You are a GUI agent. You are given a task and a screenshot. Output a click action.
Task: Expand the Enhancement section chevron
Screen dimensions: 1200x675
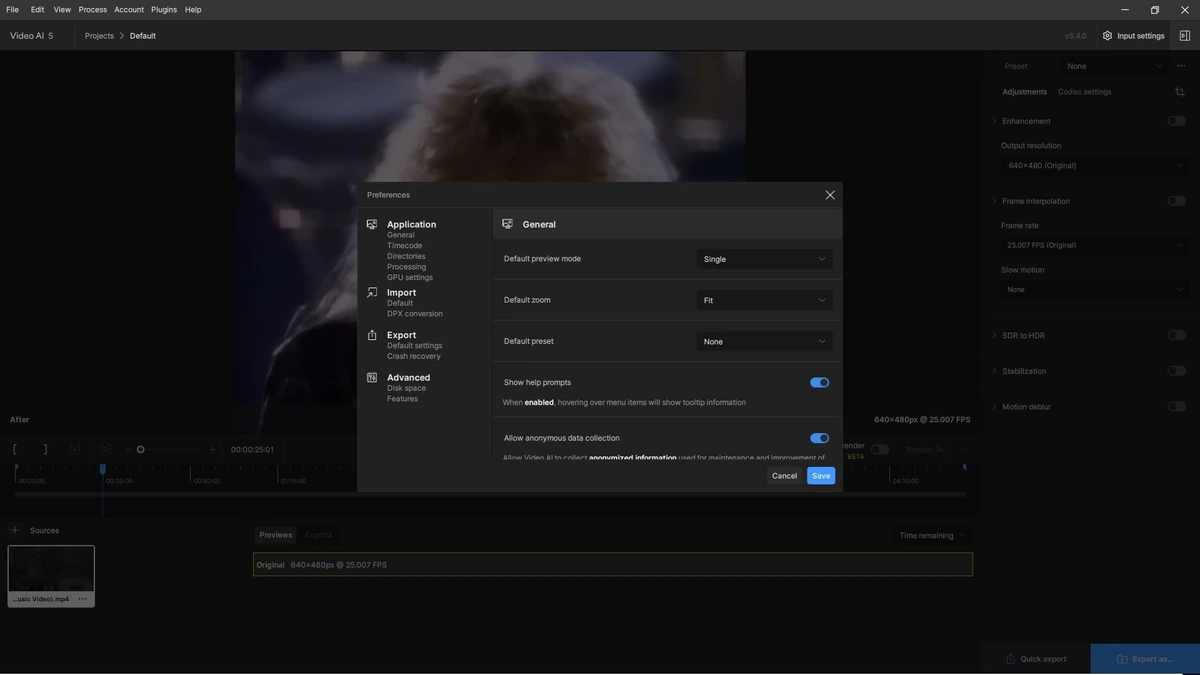tap(994, 121)
